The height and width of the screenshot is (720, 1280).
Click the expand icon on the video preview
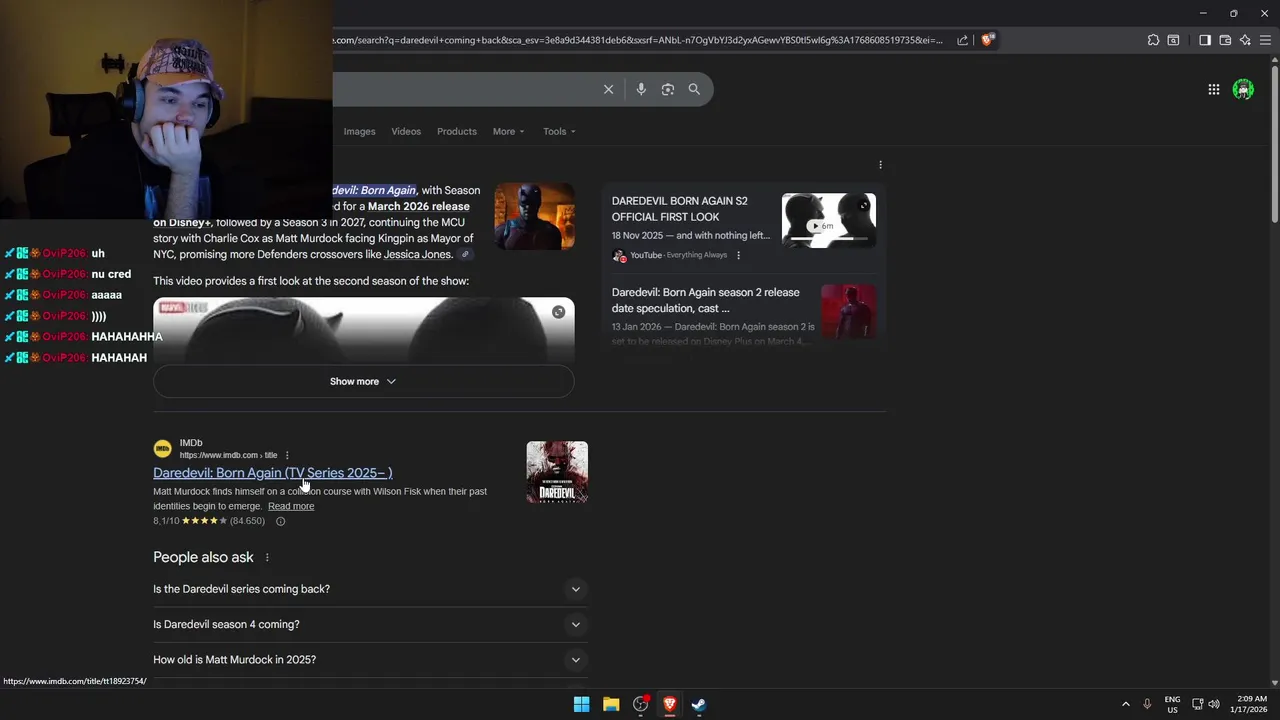point(558,312)
